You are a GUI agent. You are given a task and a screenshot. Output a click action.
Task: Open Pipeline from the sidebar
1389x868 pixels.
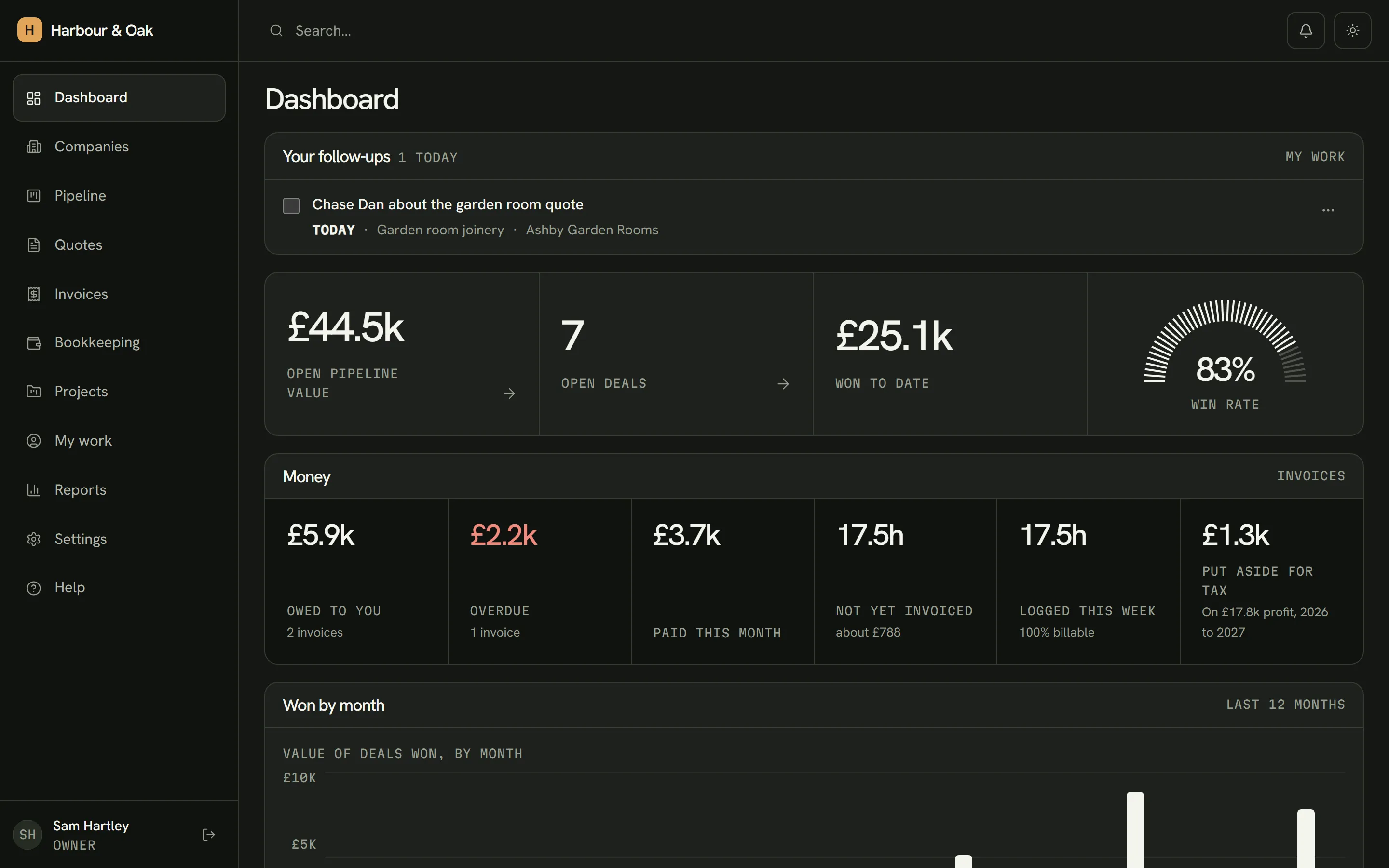[119, 196]
